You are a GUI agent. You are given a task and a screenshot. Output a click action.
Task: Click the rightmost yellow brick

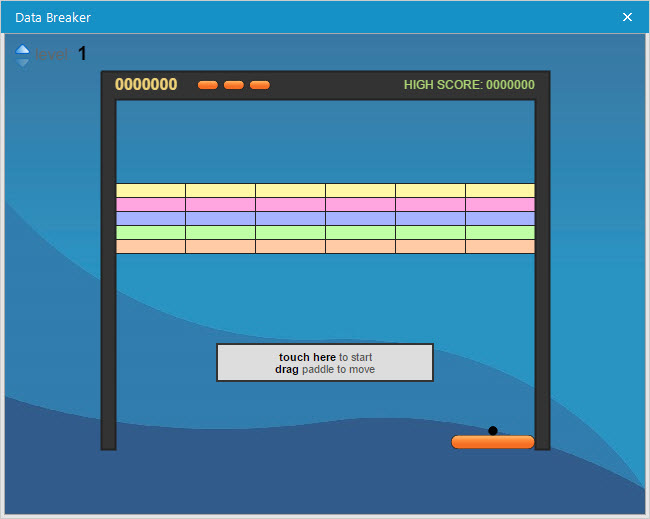click(x=500, y=190)
